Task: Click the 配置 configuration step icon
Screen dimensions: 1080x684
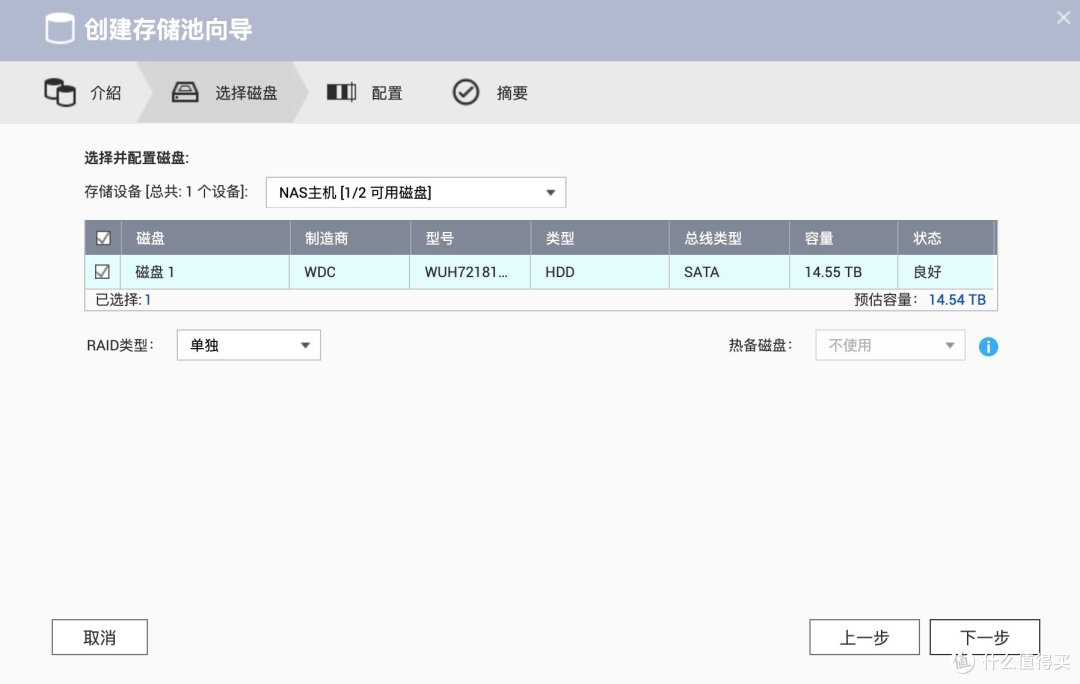Action: [x=341, y=92]
